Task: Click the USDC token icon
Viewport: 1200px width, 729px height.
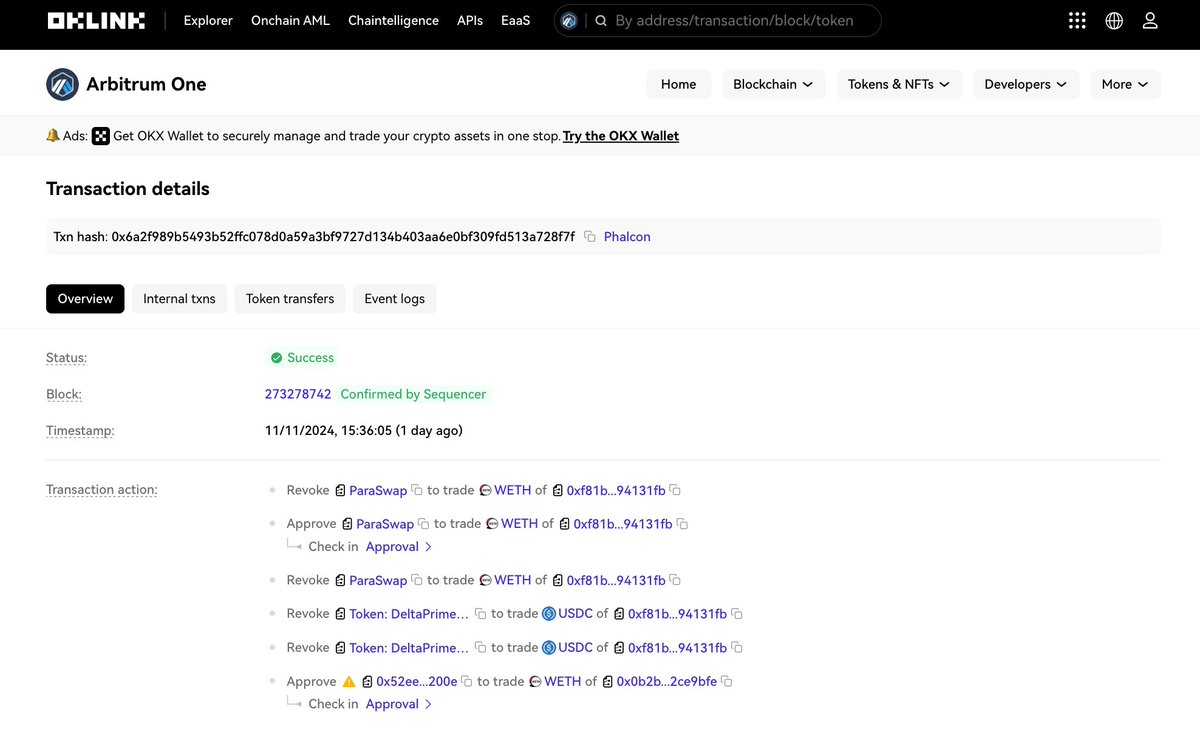Action: click(547, 613)
